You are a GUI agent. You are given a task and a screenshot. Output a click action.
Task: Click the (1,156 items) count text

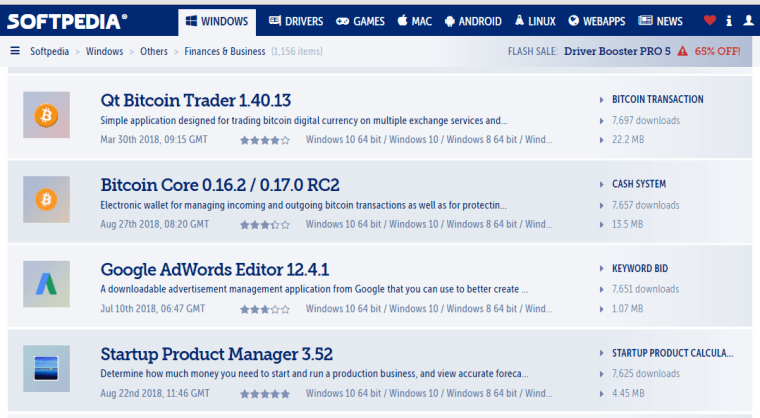pyautogui.click(x=297, y=51)
